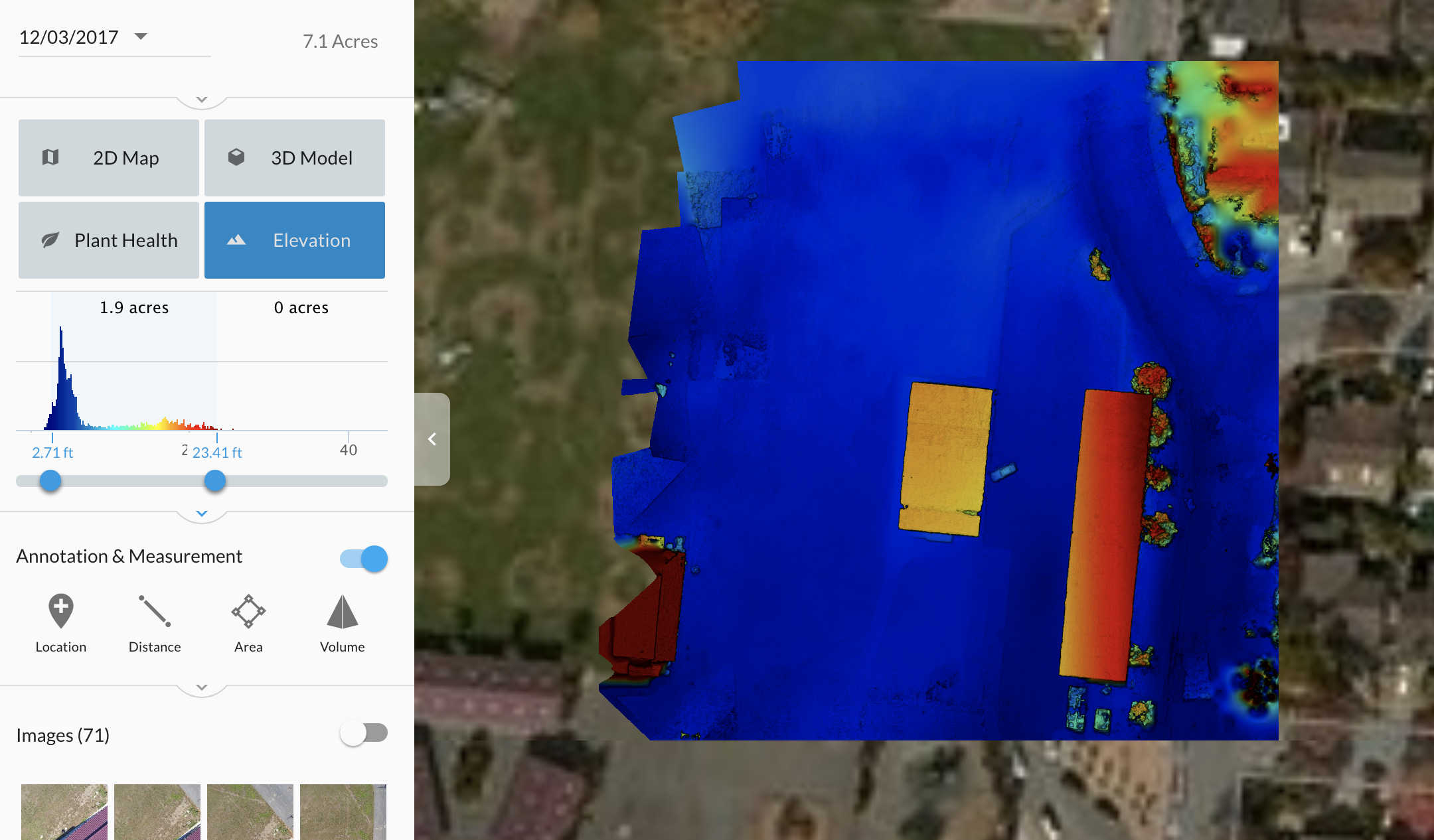Open the first drone image thumbnail
Image resolution: width=1434 pixels, height=840 pixels.
point(64,811)
